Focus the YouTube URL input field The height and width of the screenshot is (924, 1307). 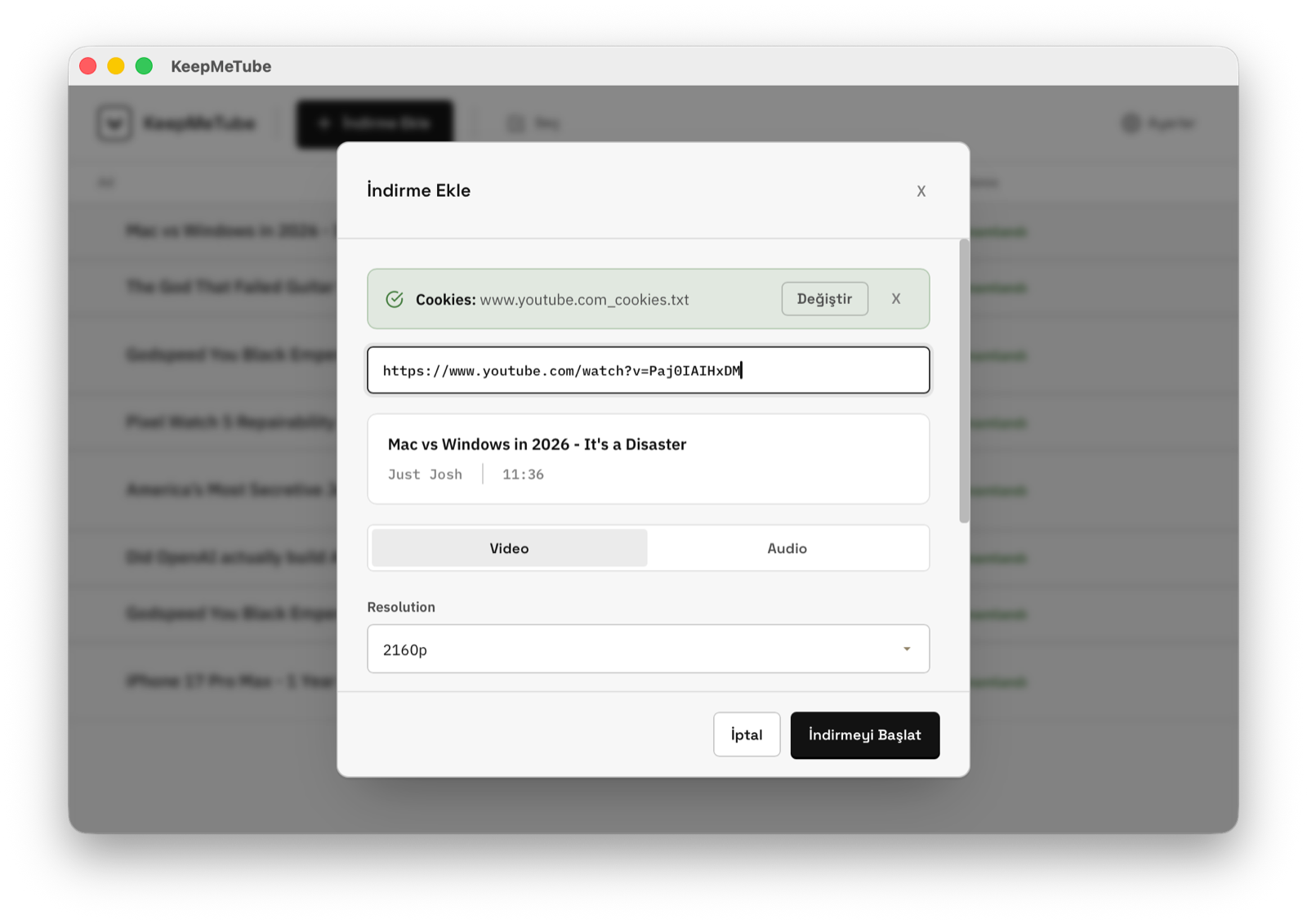pos(649,370)
